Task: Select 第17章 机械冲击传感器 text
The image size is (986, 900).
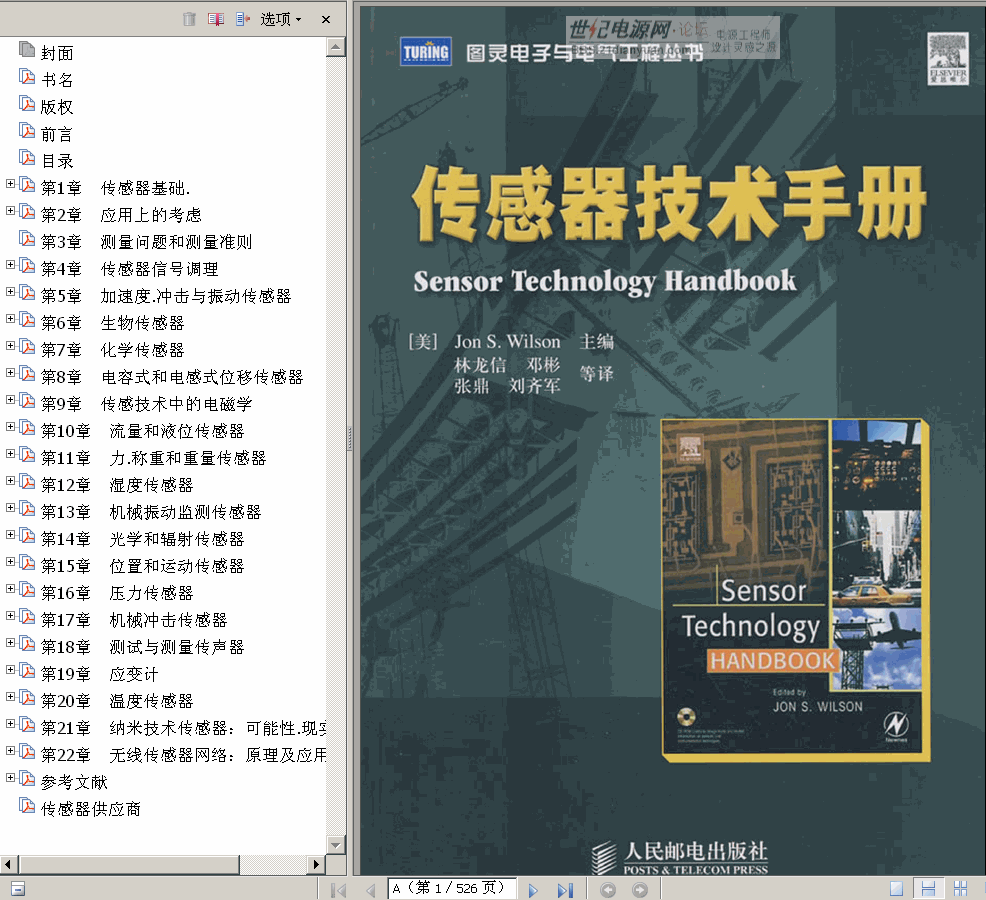Action: coord(134,620)
